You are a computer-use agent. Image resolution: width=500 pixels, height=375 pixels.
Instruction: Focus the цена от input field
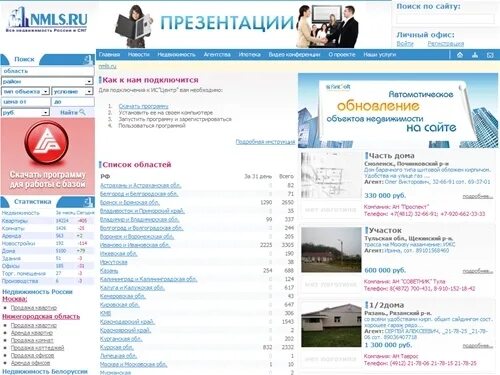(26, 102)
